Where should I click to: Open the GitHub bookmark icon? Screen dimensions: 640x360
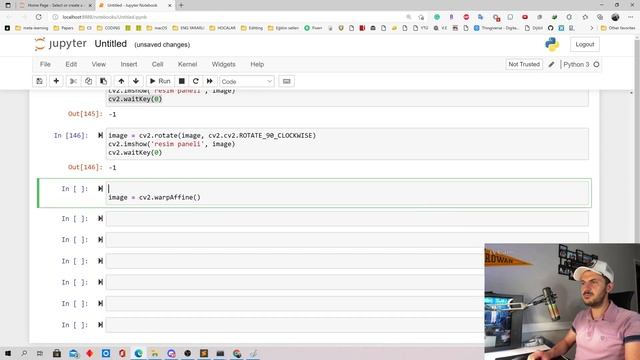[x=551, y=28]
